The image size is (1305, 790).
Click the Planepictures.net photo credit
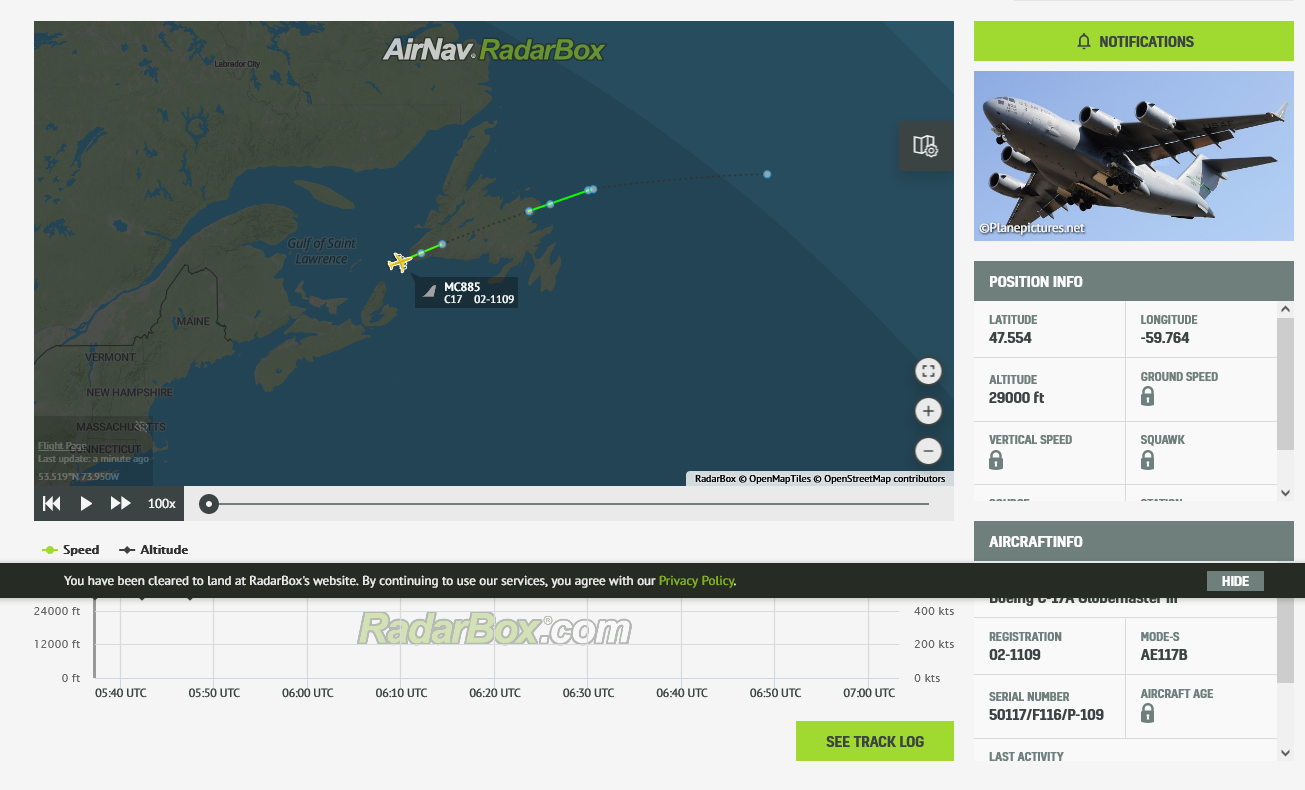pos(1032,228)
